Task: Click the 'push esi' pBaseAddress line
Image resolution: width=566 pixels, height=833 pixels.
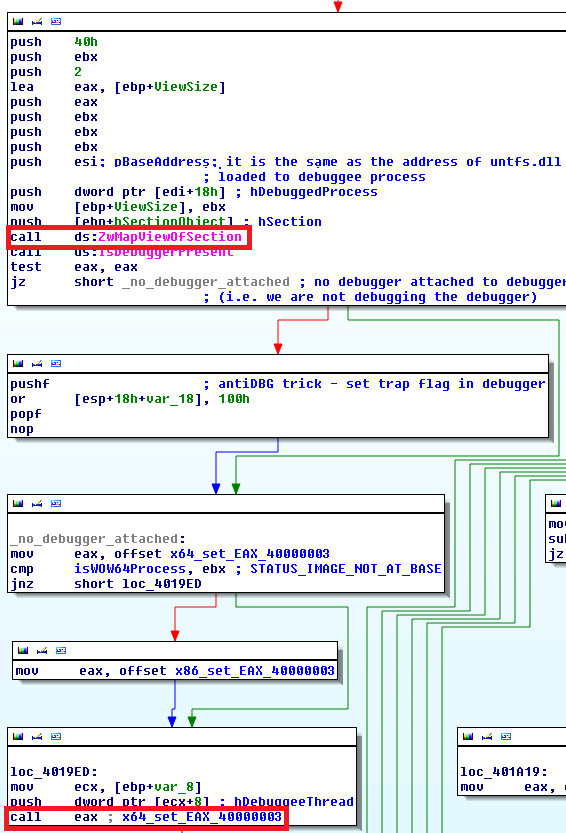Action: [x=286, y=162]
